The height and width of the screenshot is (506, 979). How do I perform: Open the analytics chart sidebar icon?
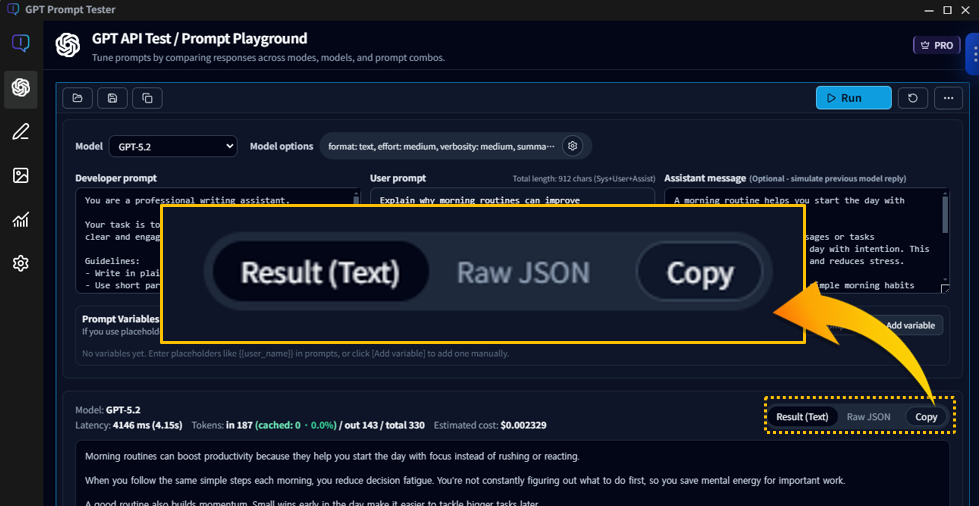20,220
